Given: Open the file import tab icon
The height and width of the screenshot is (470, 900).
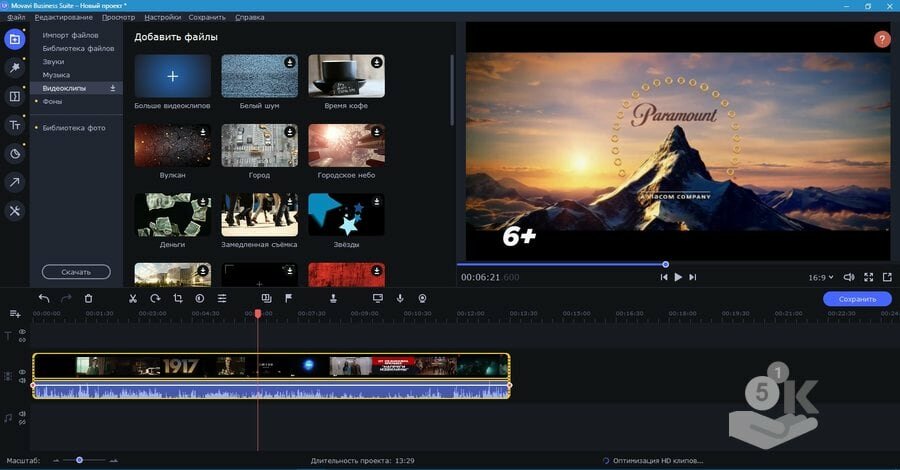Looking at the screenshot, I should (15, 39).
